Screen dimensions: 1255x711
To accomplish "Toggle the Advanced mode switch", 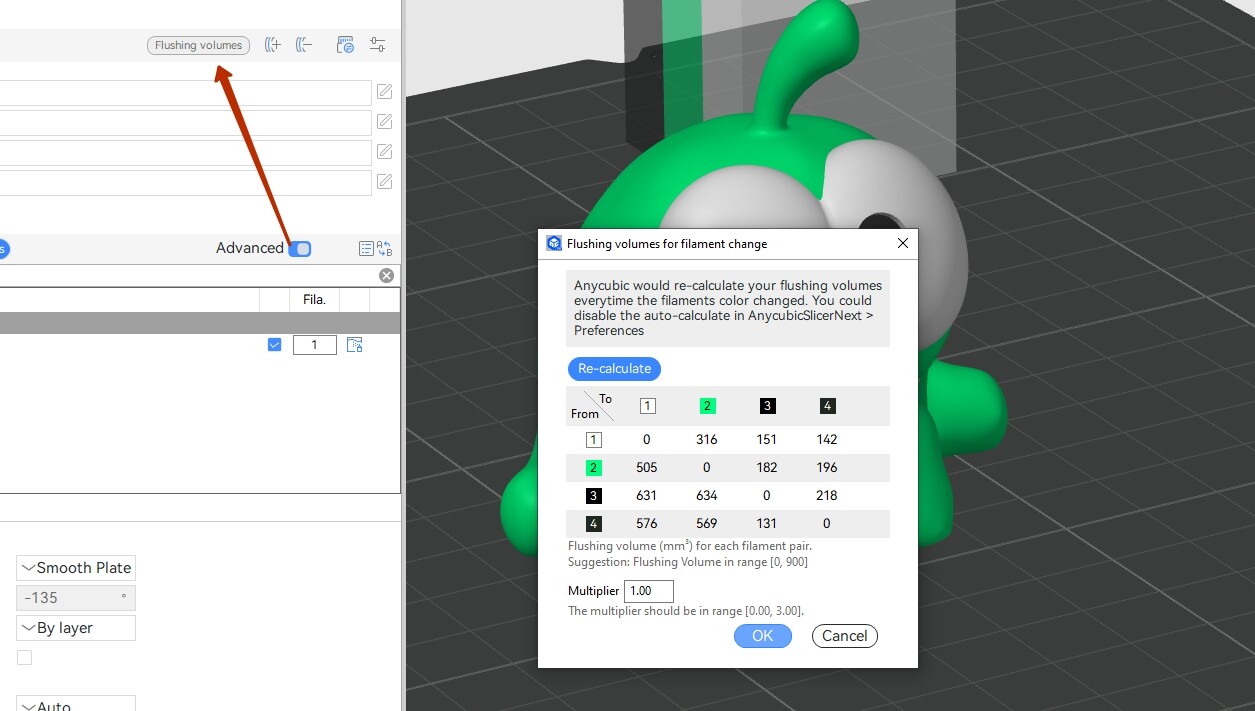I will coord(300,249).
